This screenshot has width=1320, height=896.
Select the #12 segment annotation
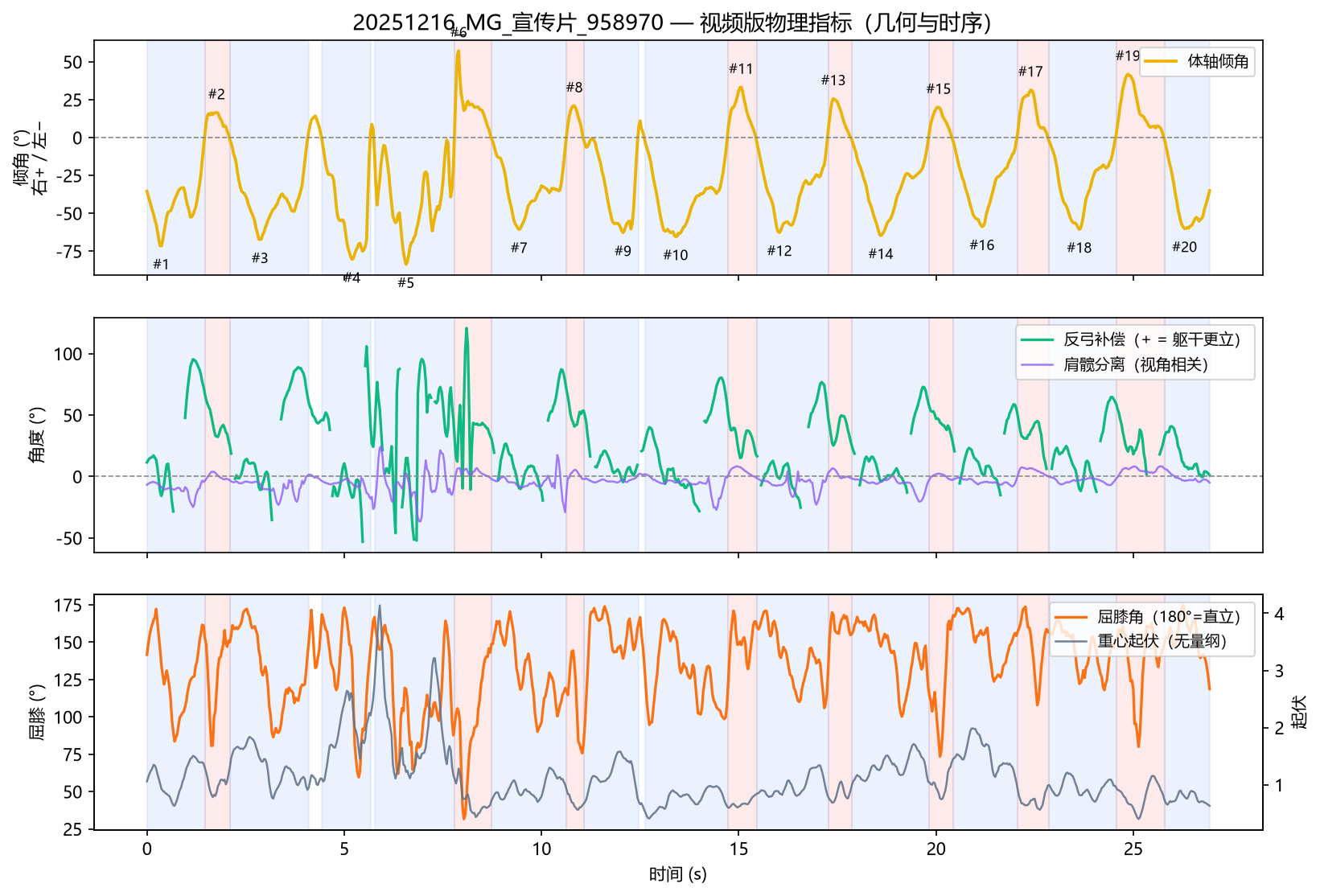[x=779, y=251]
